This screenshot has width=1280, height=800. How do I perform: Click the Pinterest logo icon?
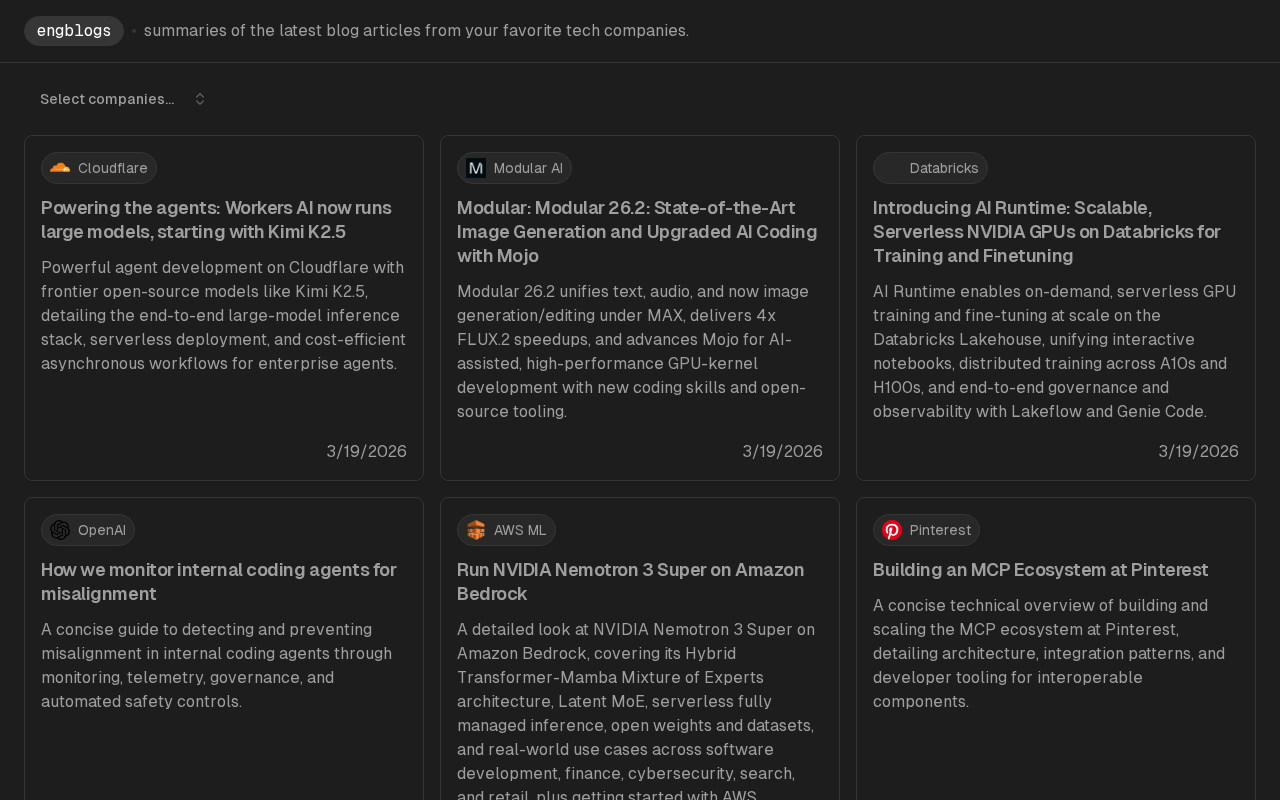pos(892,530)
